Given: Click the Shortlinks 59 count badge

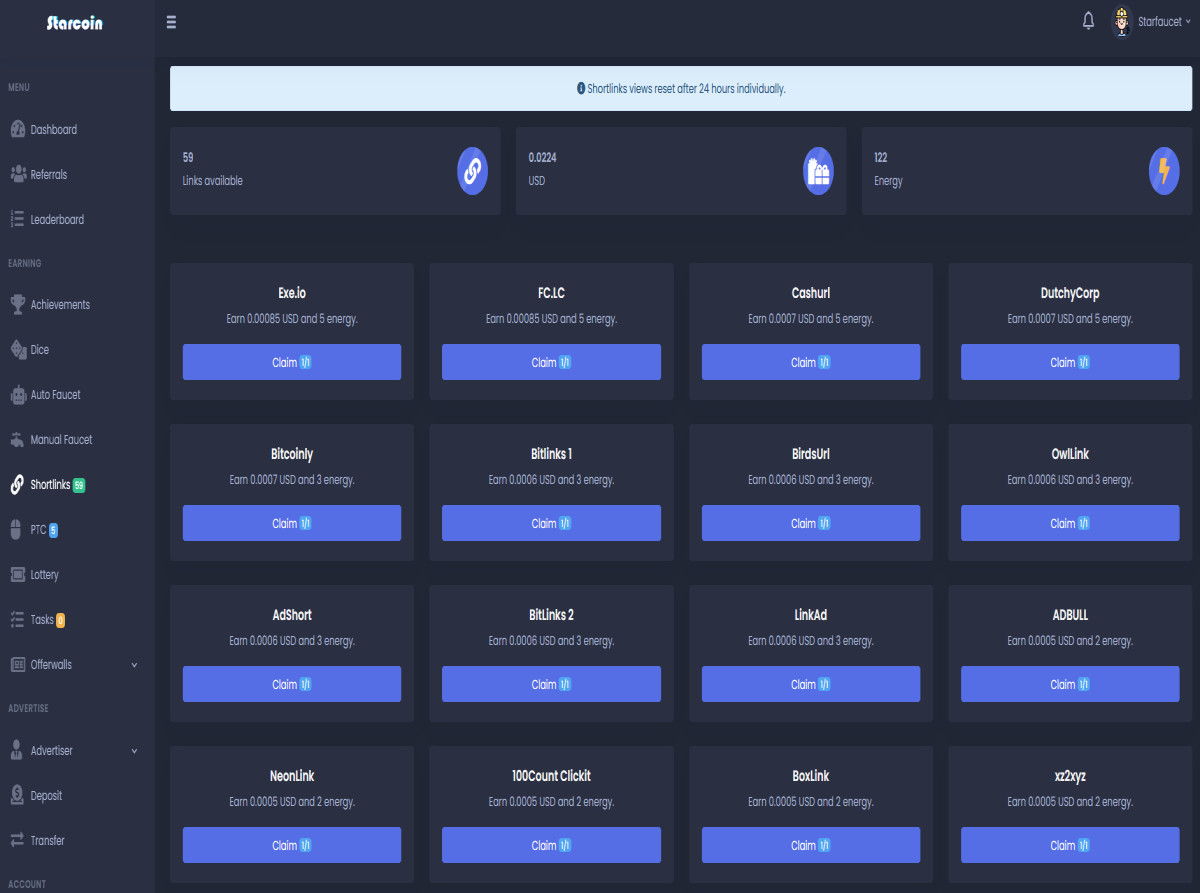Looking at the screenshot, I should point(79,485).
